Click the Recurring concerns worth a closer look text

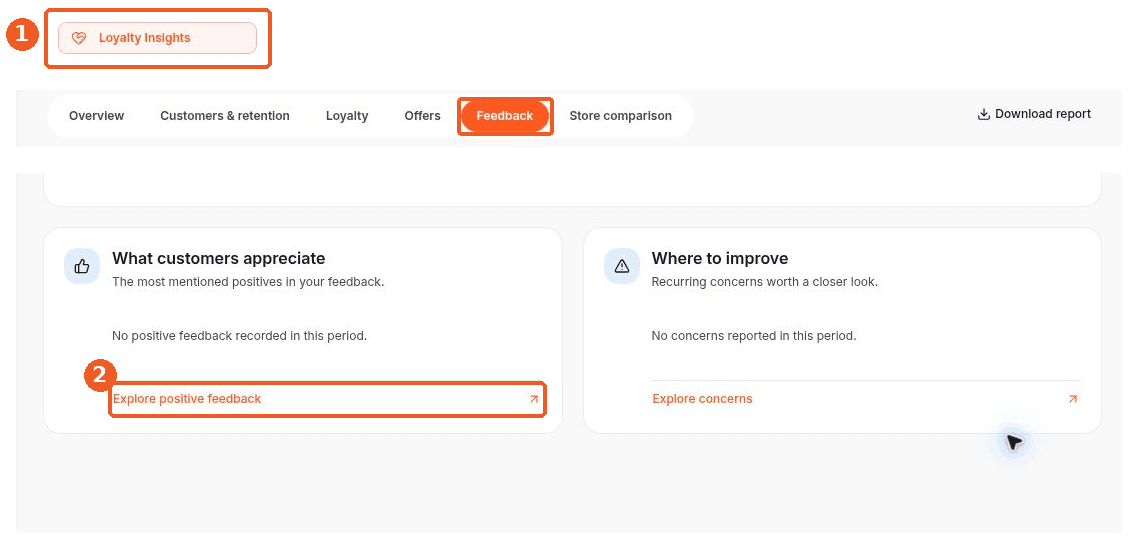pyautogui.click(x=765, y=282)
